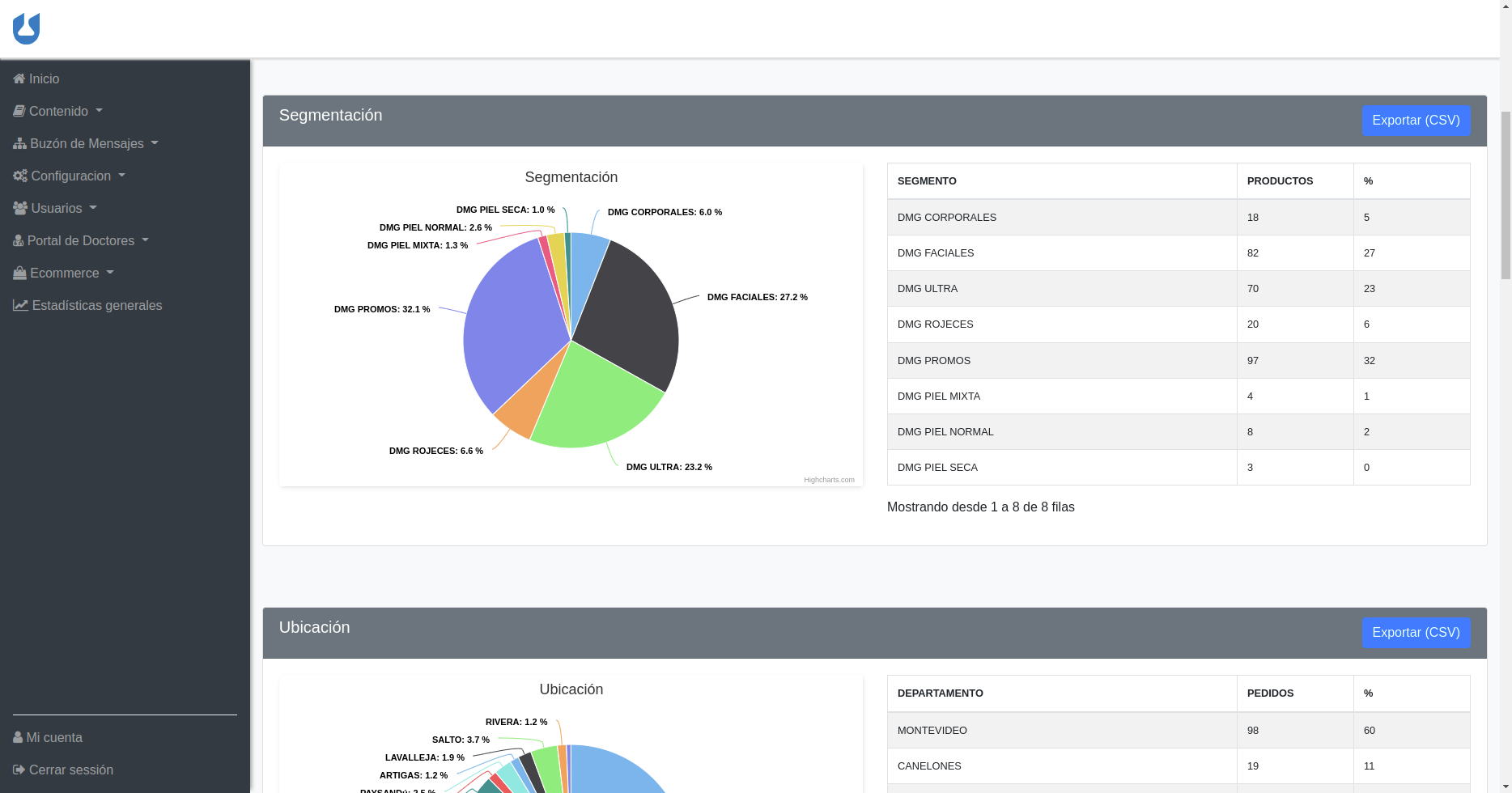Select the DMG PROMOS table cell
This screenshot has width=1512, height=793.
(x=1062, y=360)
